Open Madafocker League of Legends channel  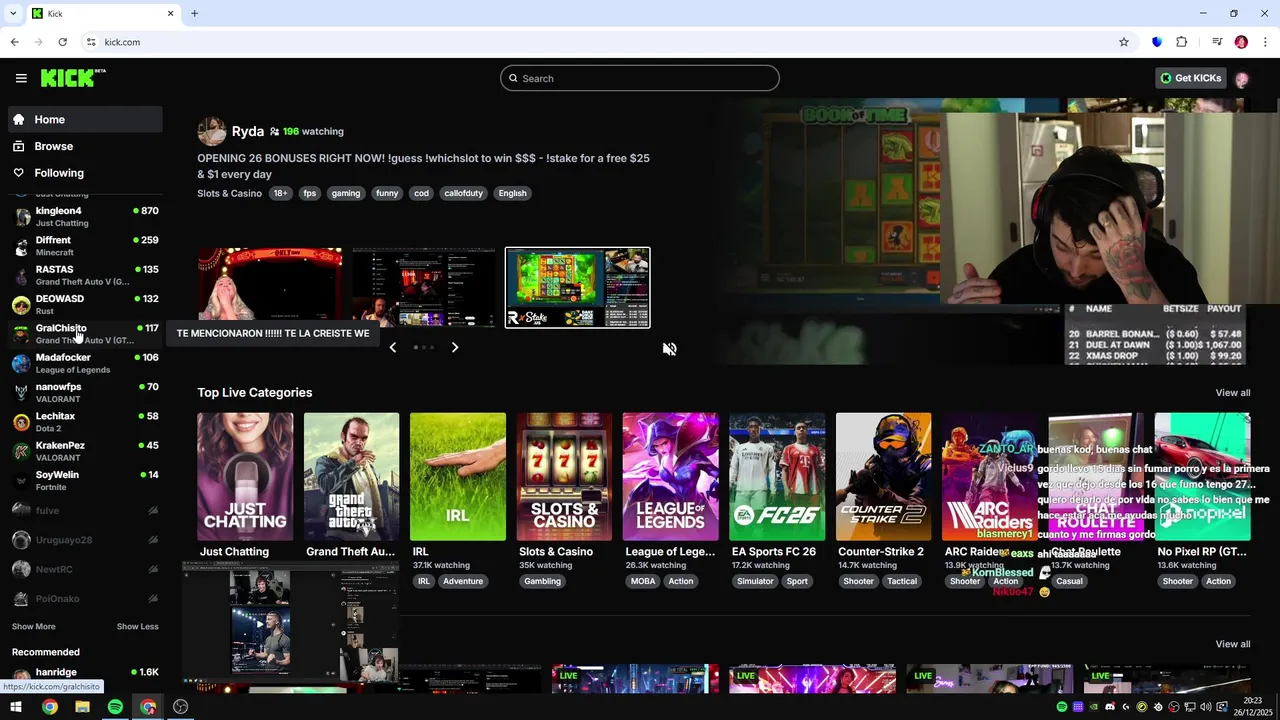point(85,363)
